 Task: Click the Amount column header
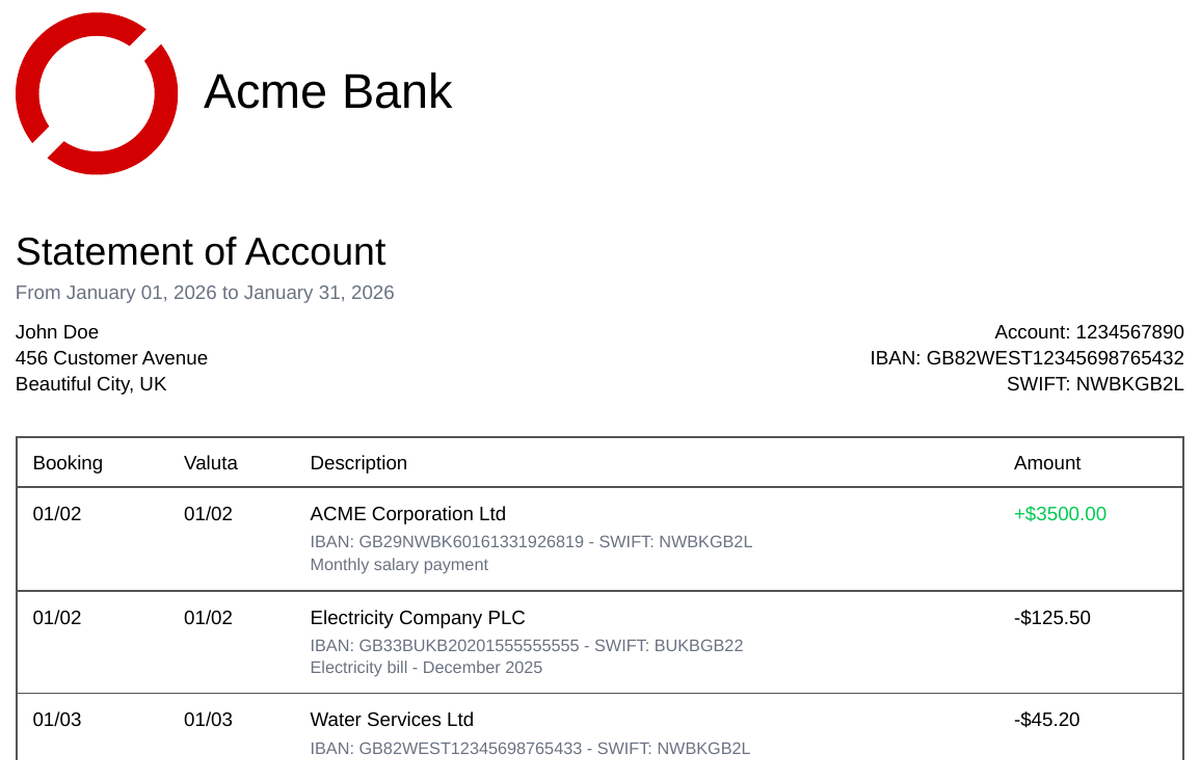(1047, 463)
